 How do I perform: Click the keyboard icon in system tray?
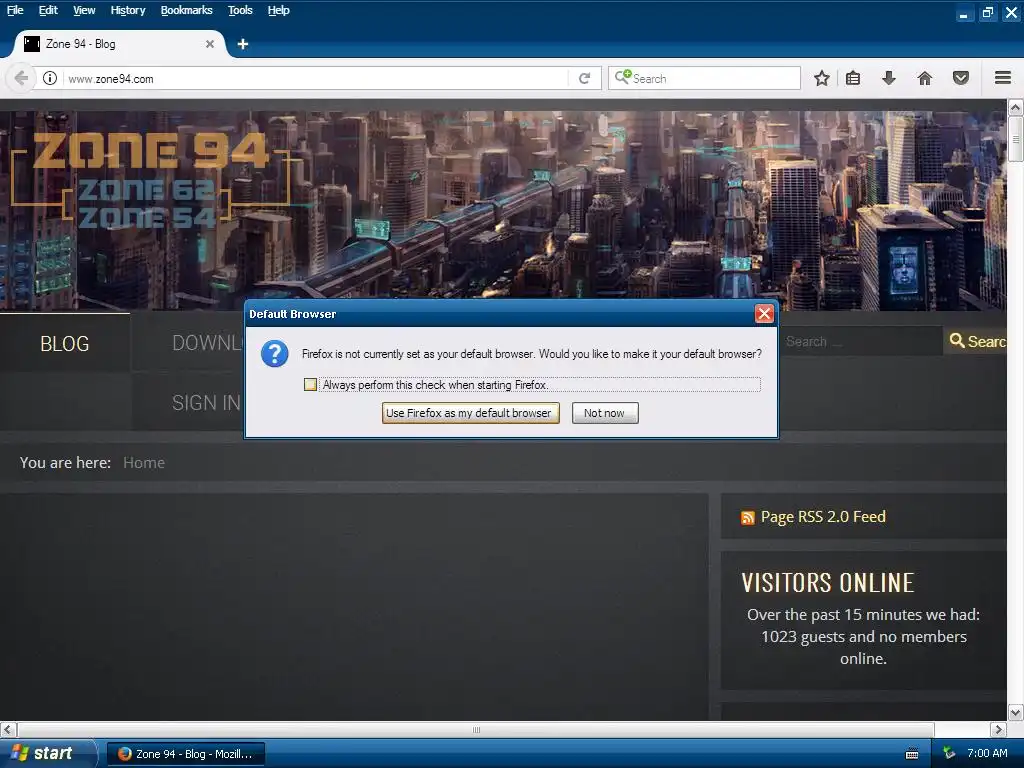pos(912,754)
